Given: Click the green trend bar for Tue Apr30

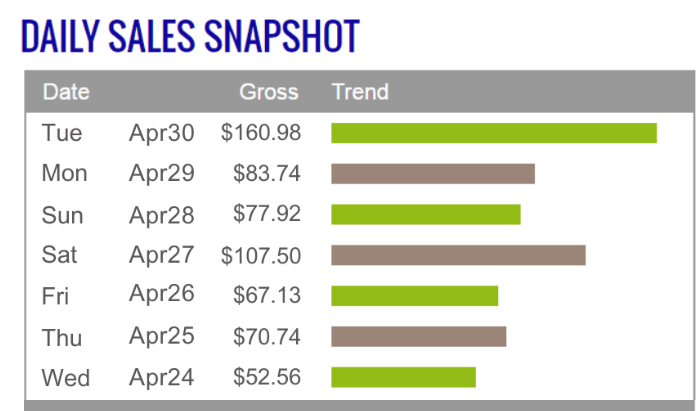Looking at the screenshot, I should (x=493, y=133).
